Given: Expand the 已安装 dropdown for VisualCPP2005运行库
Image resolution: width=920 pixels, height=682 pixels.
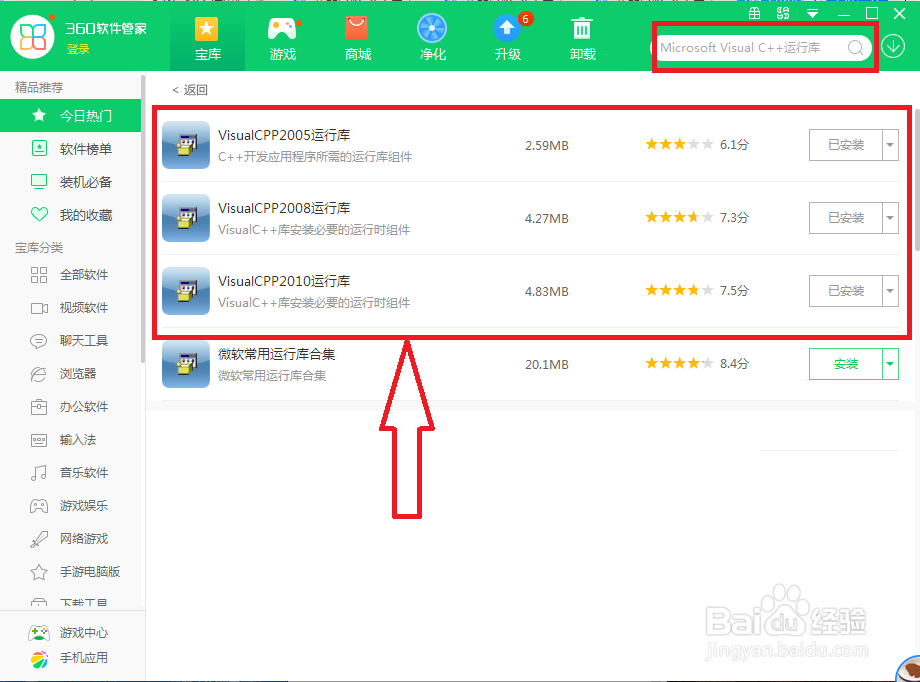Looking at the screenshot, I should [890, 144].
